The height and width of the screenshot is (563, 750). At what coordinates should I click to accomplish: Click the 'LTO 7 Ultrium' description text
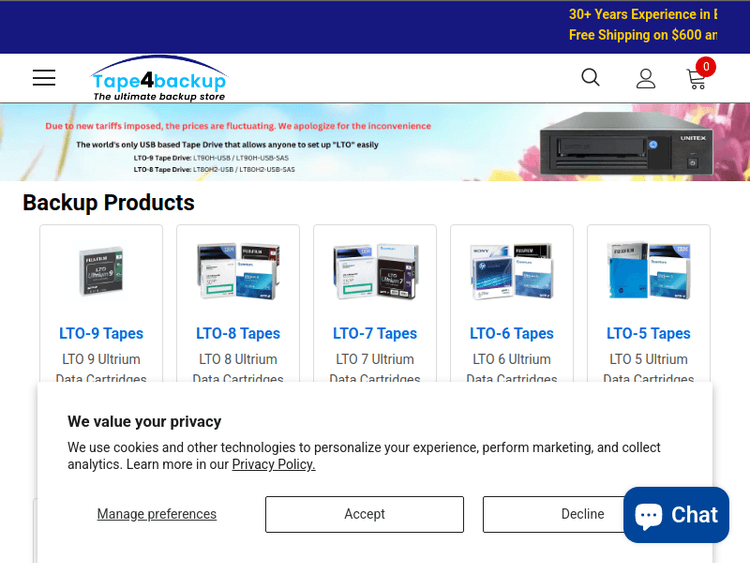(x=375, y=359)
